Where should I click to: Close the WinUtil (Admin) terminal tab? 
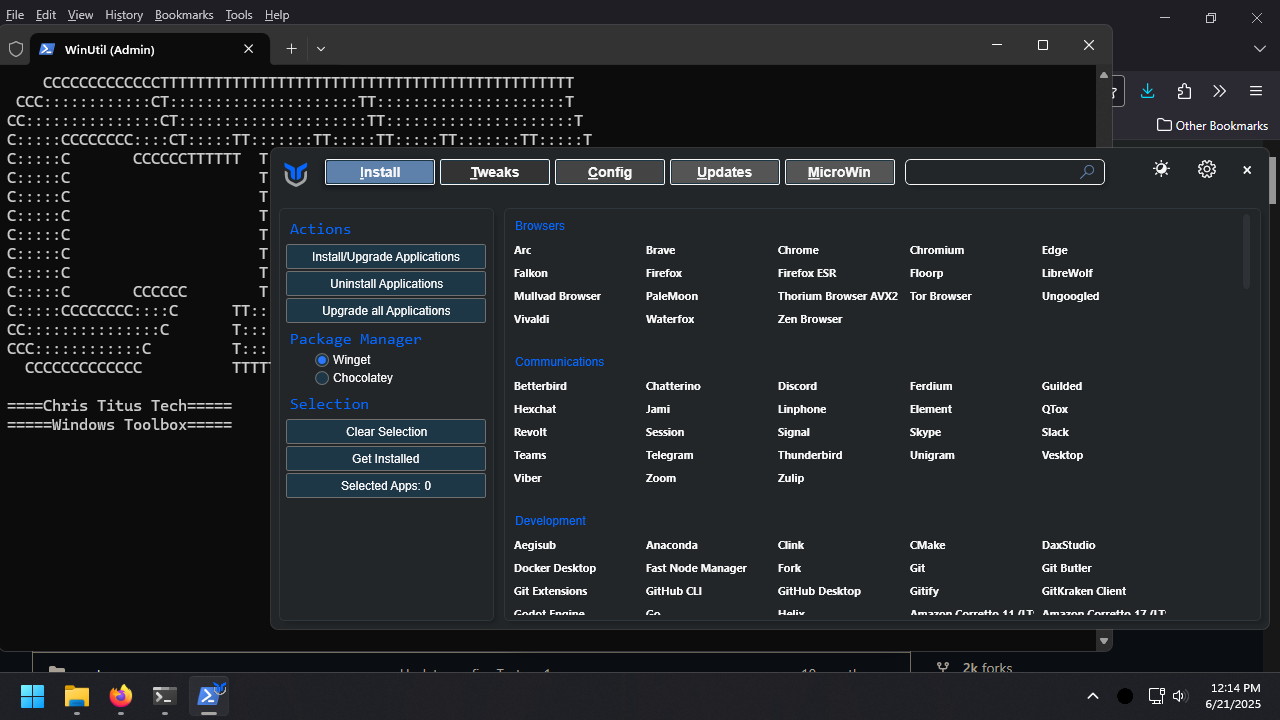(x=249, y=49)
